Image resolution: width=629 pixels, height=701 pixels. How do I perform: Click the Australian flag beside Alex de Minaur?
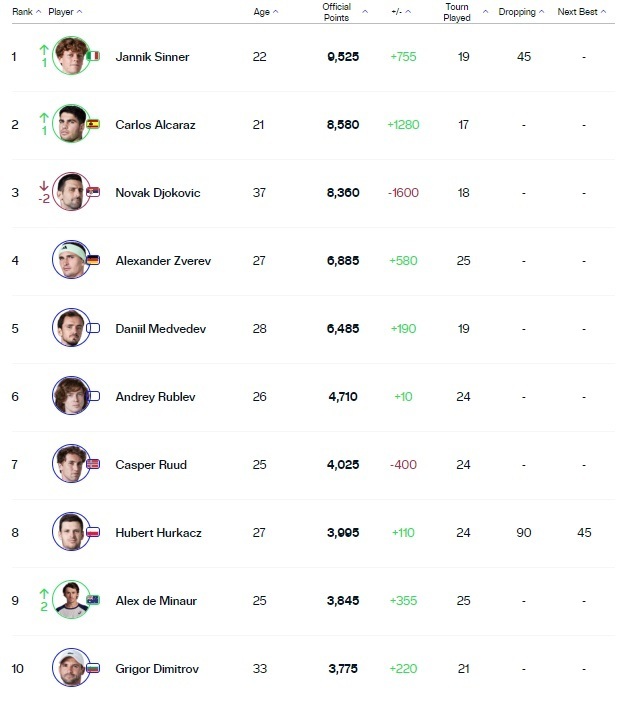tap(94, 600)
